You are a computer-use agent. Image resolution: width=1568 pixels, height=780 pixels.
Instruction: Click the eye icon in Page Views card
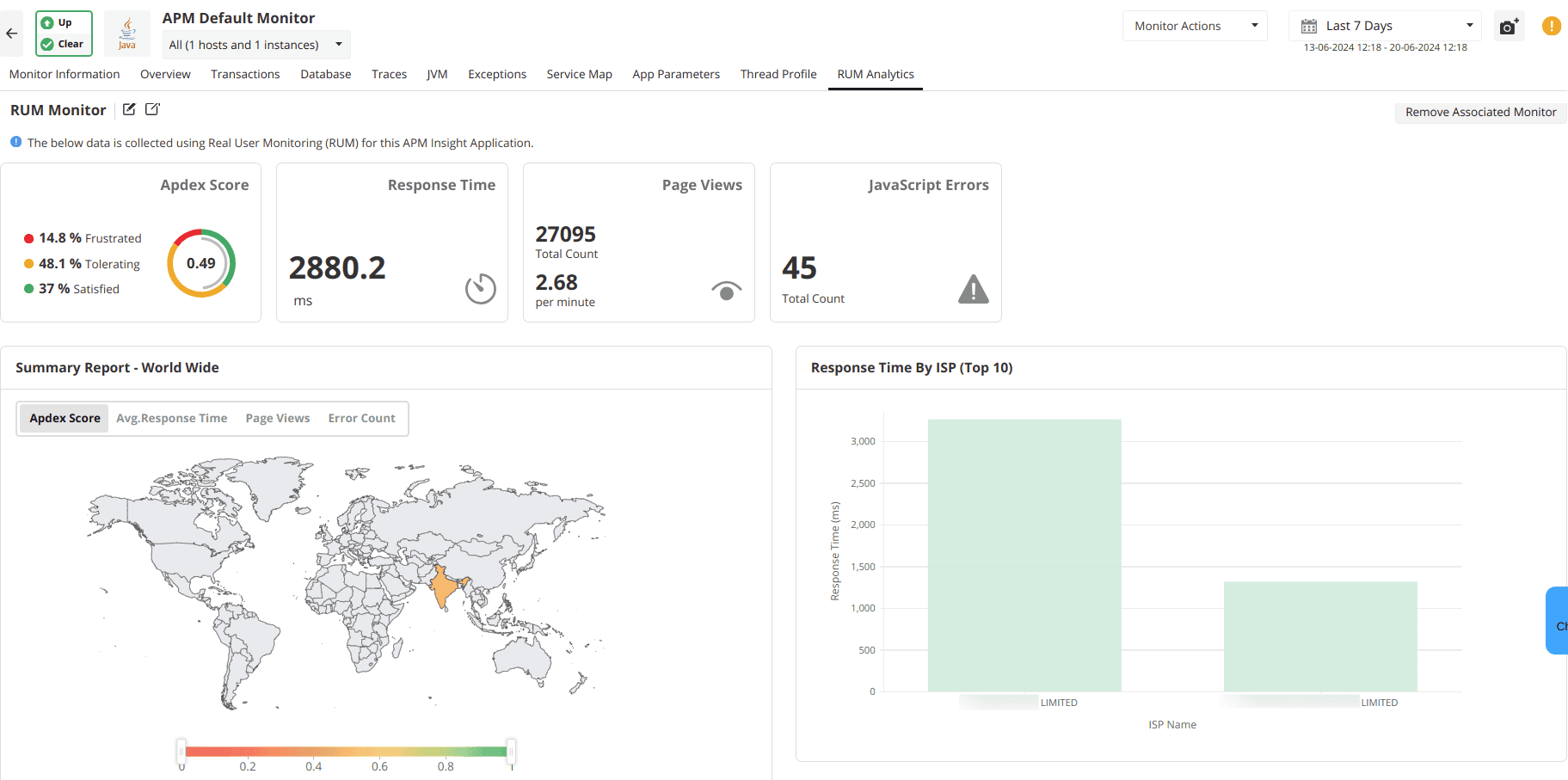[x=726, y=291]
